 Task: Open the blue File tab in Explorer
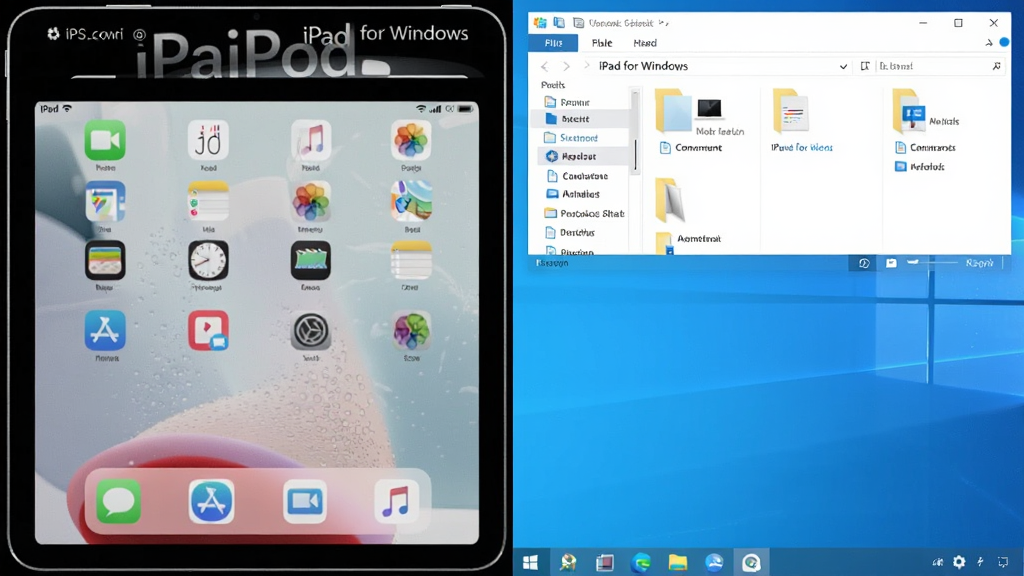pos(553,42)
